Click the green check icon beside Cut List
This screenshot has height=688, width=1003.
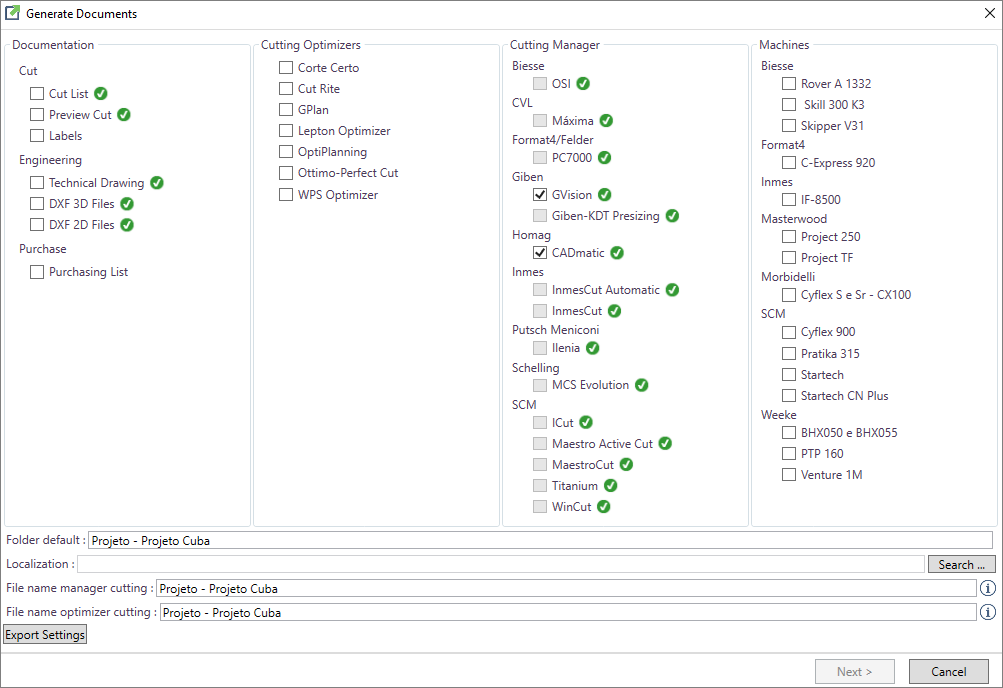point(101,93)
